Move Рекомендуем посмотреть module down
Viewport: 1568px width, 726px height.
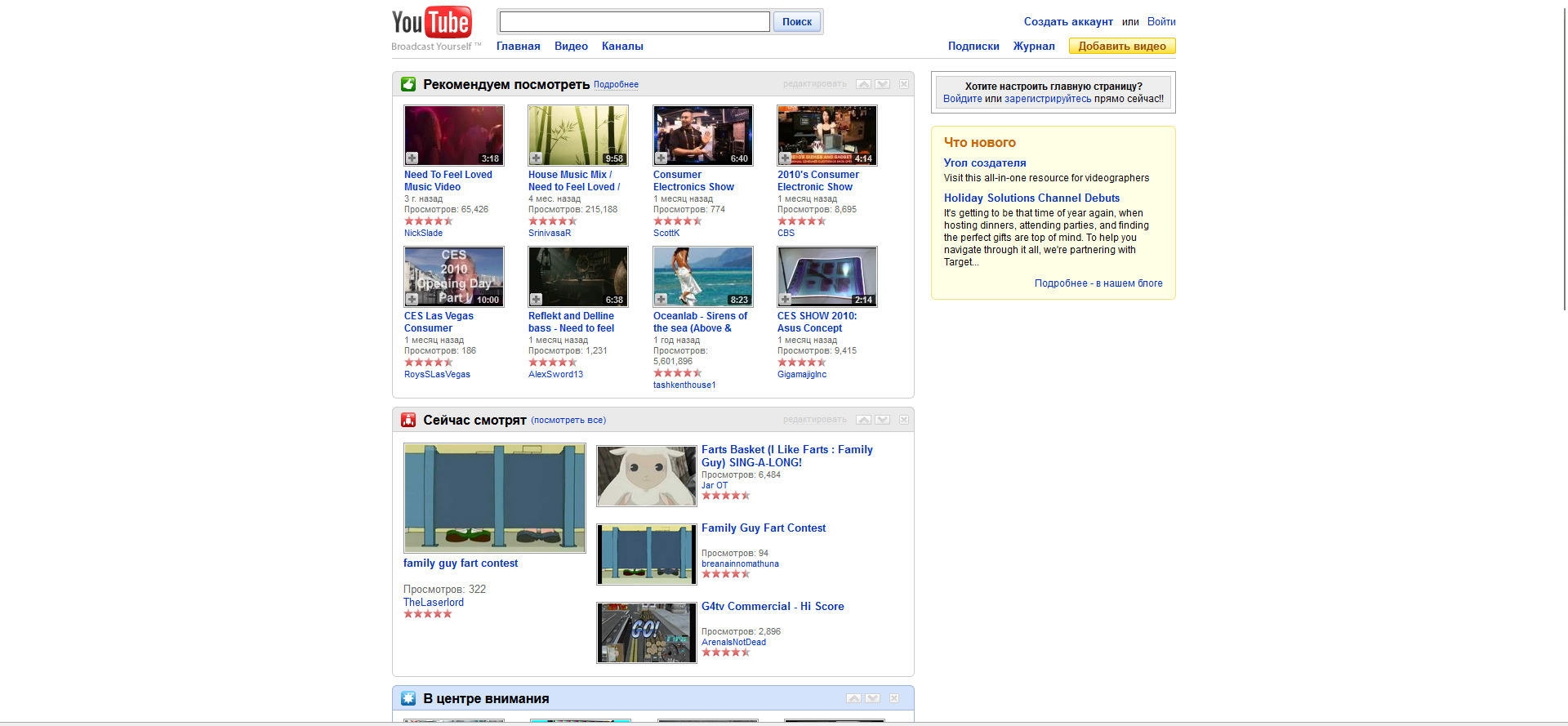[x=883, y=84]
